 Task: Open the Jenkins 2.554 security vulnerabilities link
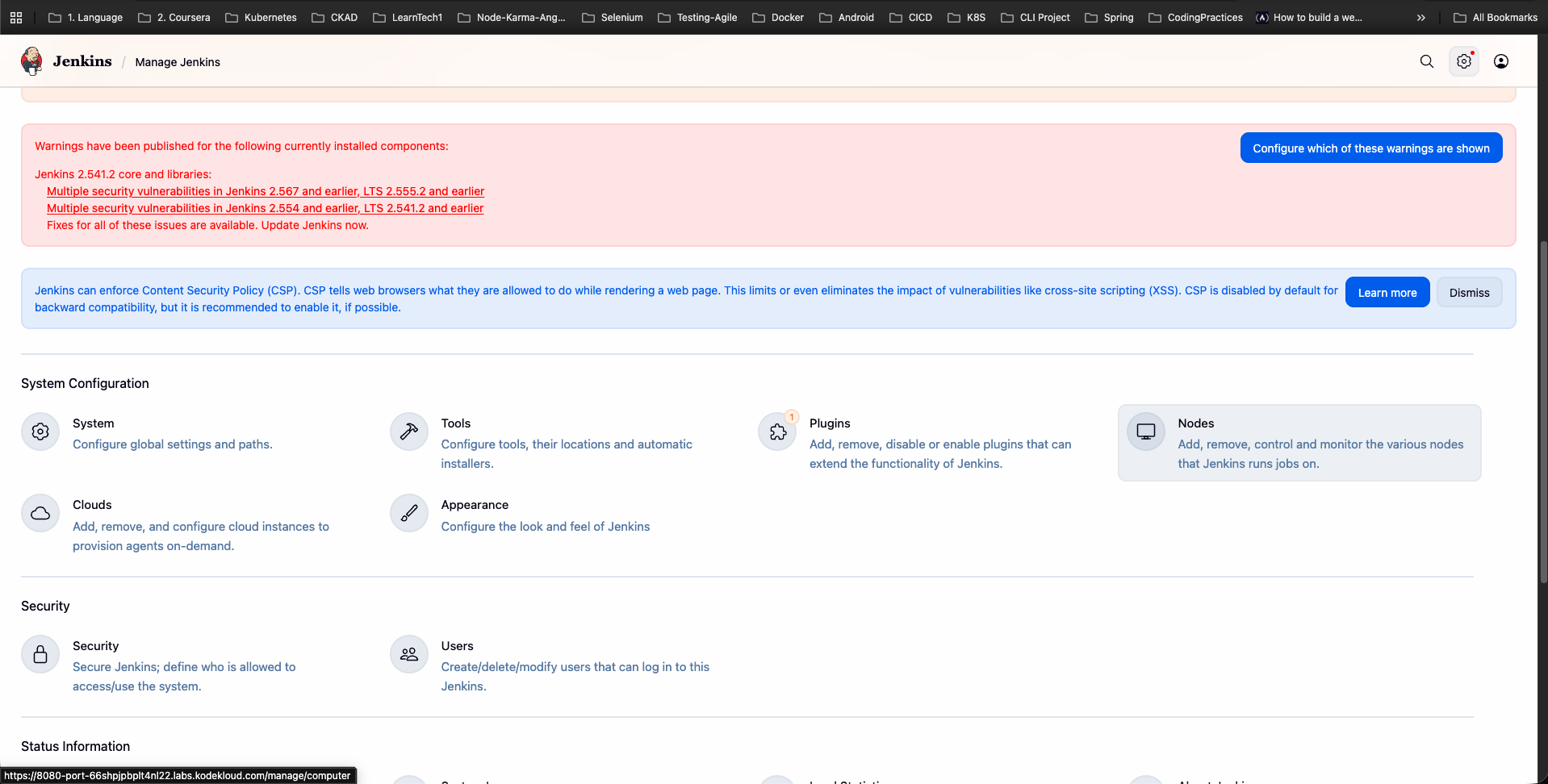[x=265, y=208]
